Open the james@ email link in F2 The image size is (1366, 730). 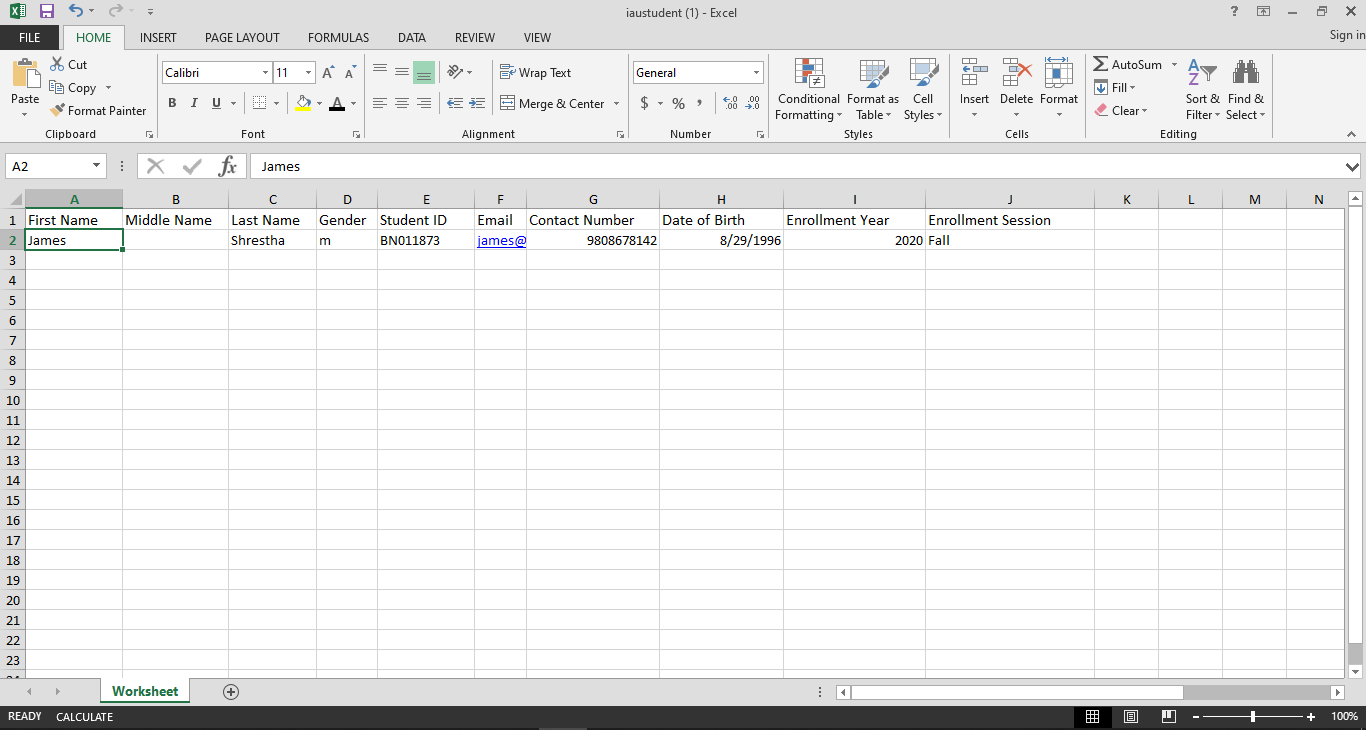501,240
